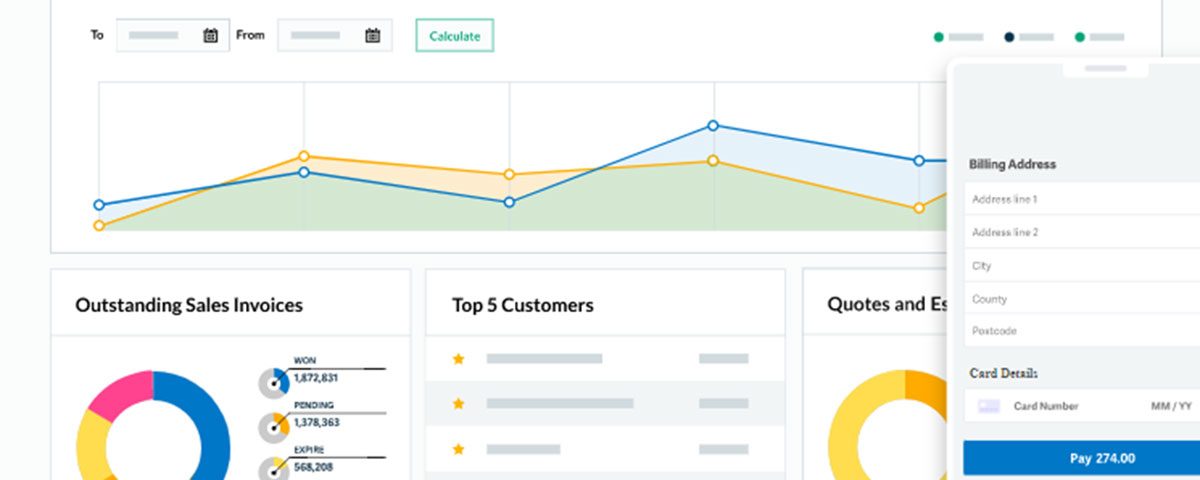Image resolution: width=1200 pixels, height=480 pixels.
Task: Click the MM / YY expiry field
Action: click(1172, 406)
